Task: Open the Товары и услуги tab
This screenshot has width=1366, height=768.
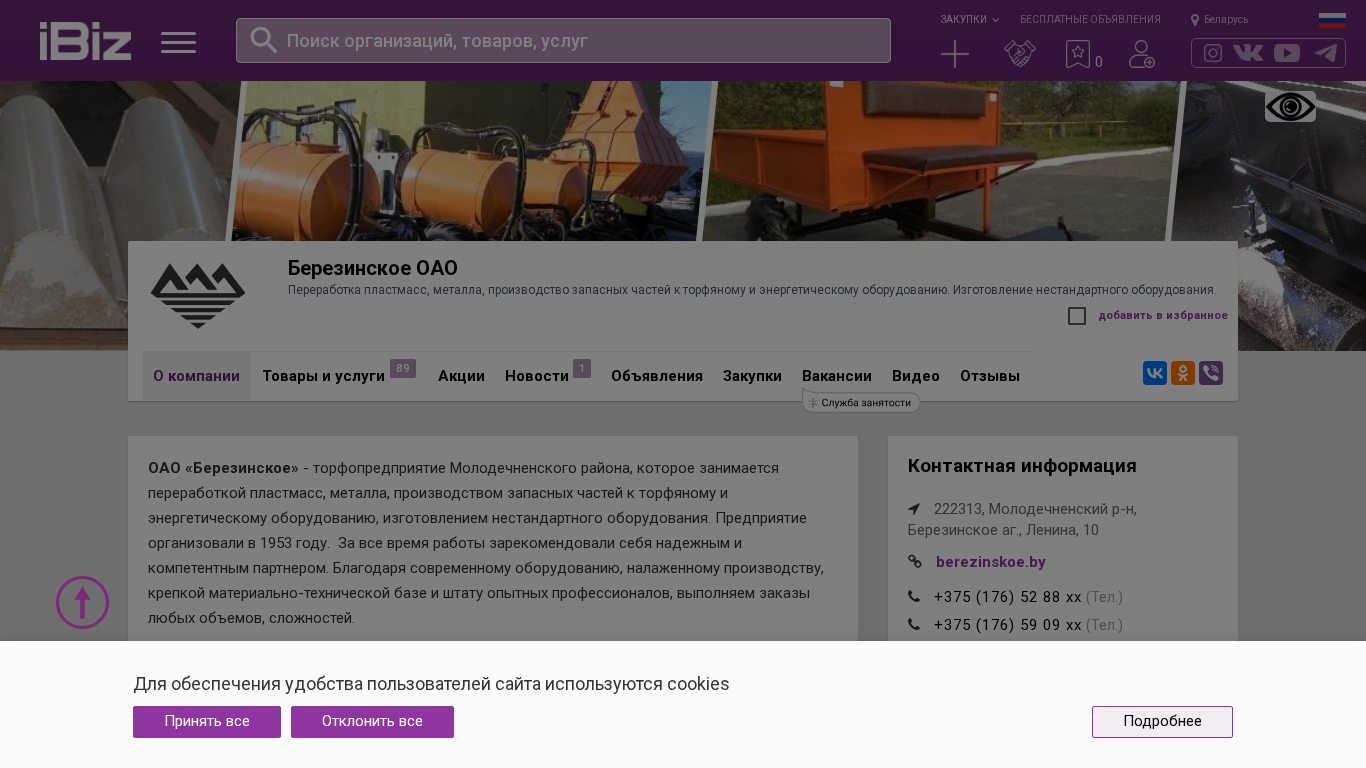Action: 323,376
